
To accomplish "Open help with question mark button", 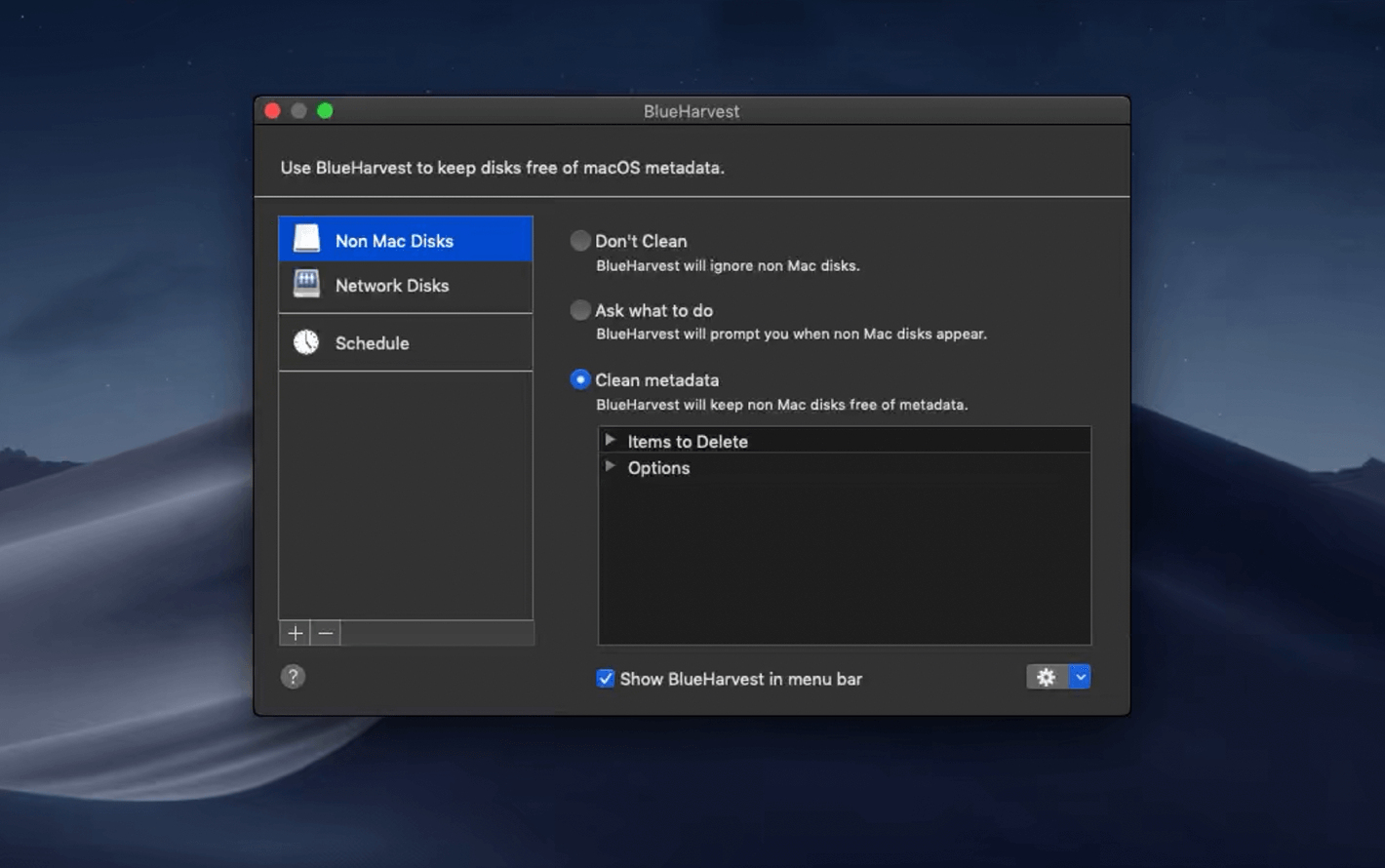I will click(x=293, y=677).
